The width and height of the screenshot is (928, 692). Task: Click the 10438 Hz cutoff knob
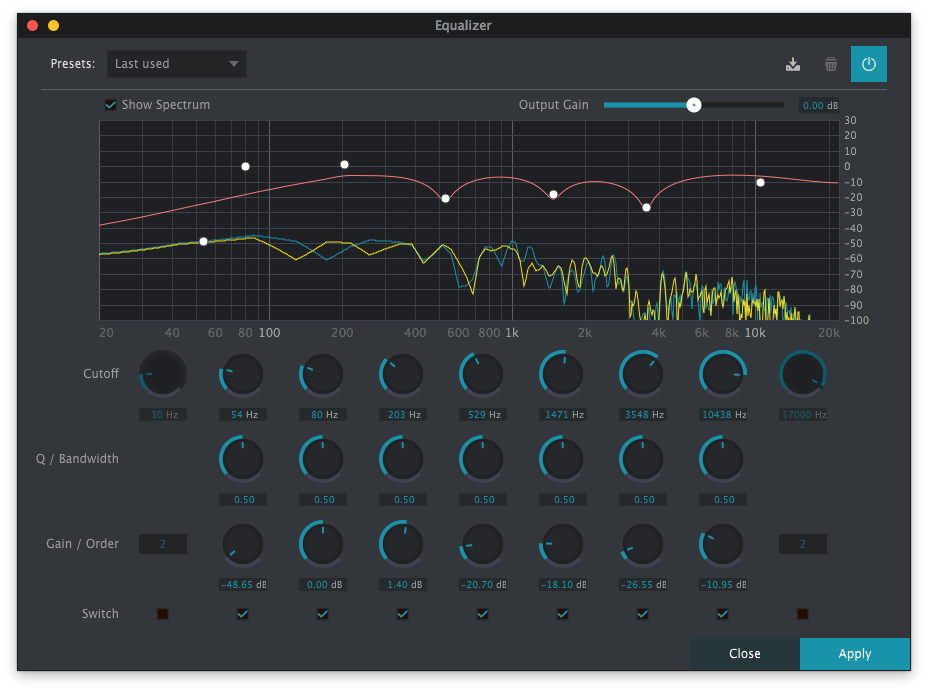point(722,374)
